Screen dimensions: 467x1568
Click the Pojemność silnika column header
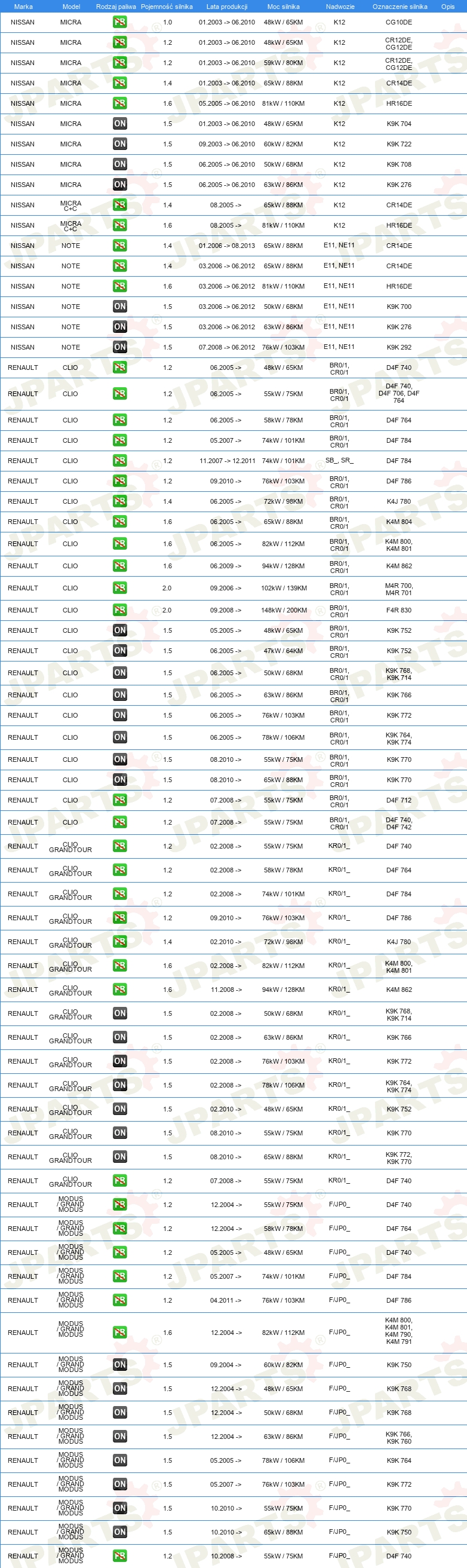point(167,7)
